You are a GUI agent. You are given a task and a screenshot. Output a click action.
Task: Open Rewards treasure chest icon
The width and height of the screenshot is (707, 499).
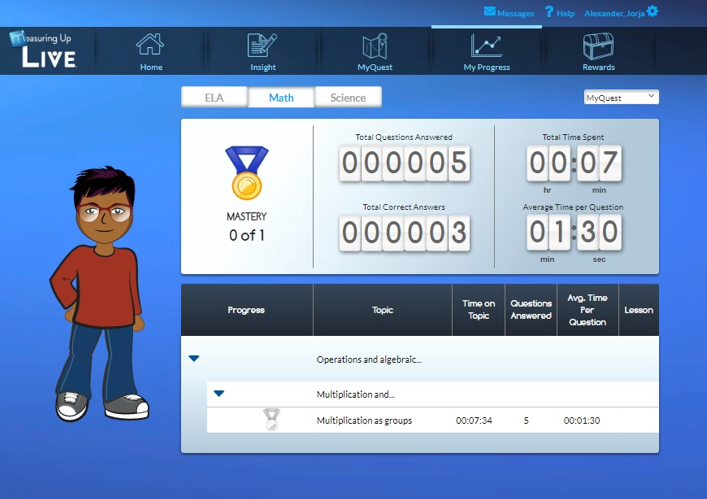coord(598,46)
